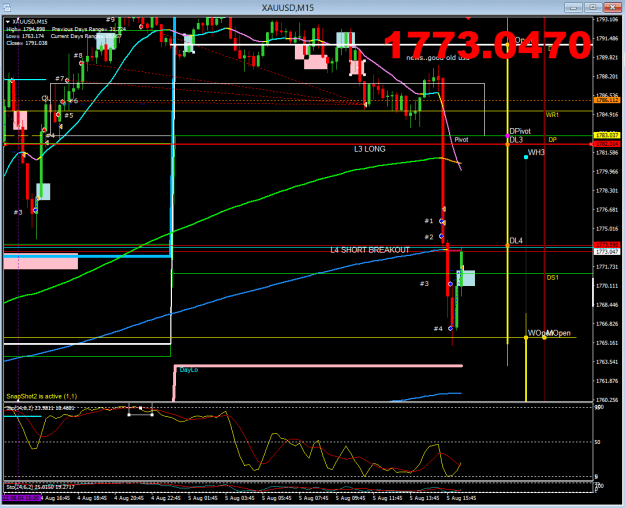Click the #9 marker label
625x508 pixels.
coord(110,20)
